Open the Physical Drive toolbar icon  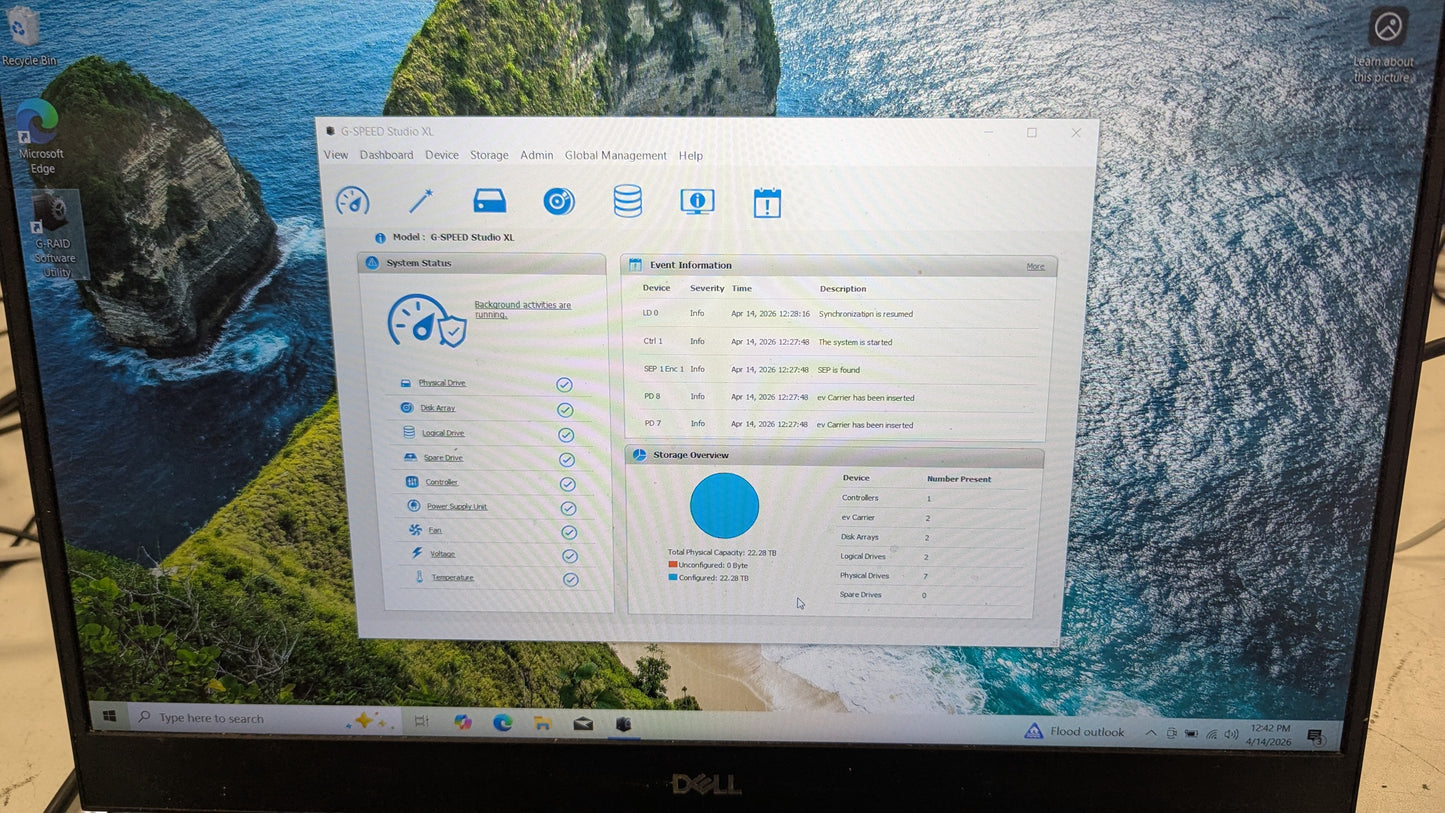click(x=490, y=200)
